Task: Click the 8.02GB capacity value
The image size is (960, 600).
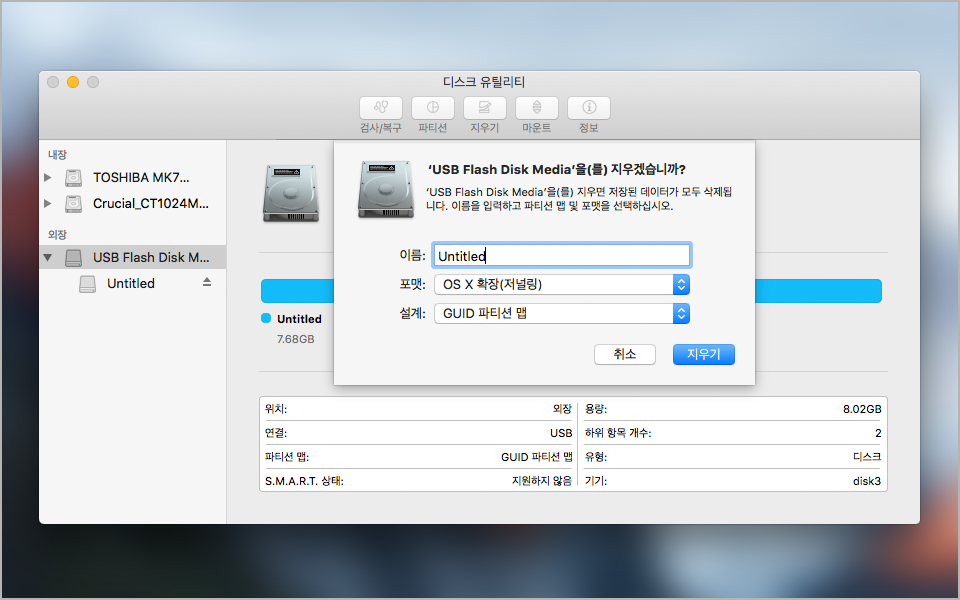Action: pyautogui.click(x=862, y=409)
